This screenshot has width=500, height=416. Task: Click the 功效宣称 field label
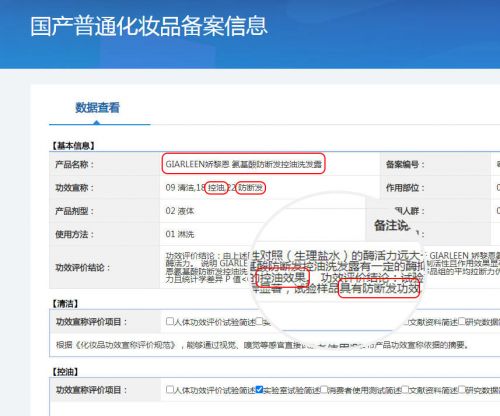pyautogui.click(x=75, y=188)
